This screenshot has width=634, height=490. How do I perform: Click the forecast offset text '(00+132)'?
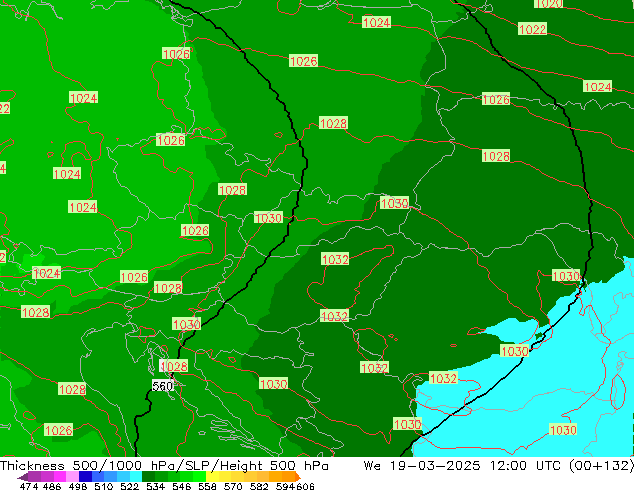click(601, 465)
